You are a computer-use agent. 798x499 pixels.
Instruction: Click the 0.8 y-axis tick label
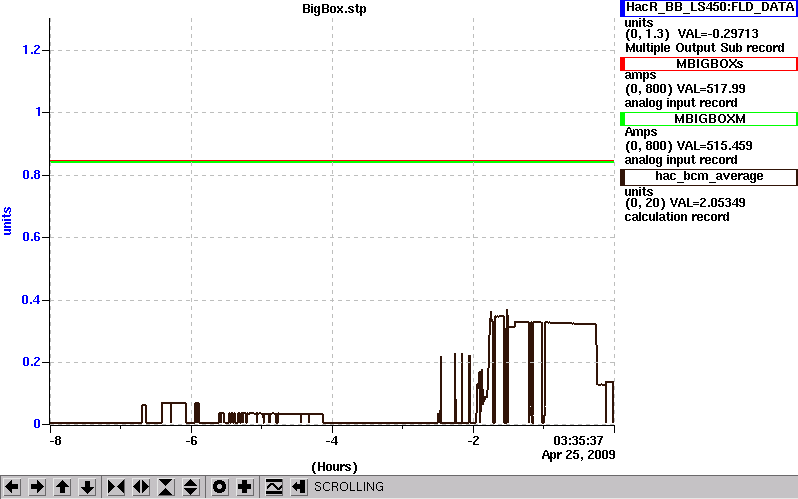point(31,175)
